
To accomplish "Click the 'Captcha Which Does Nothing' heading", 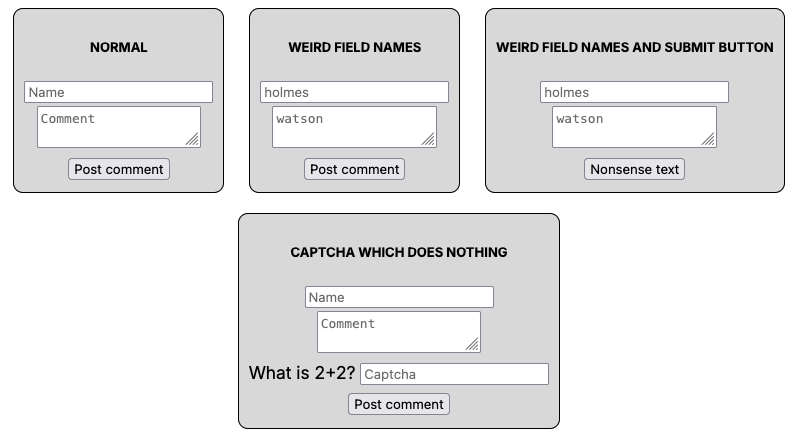I will point(399,252).
